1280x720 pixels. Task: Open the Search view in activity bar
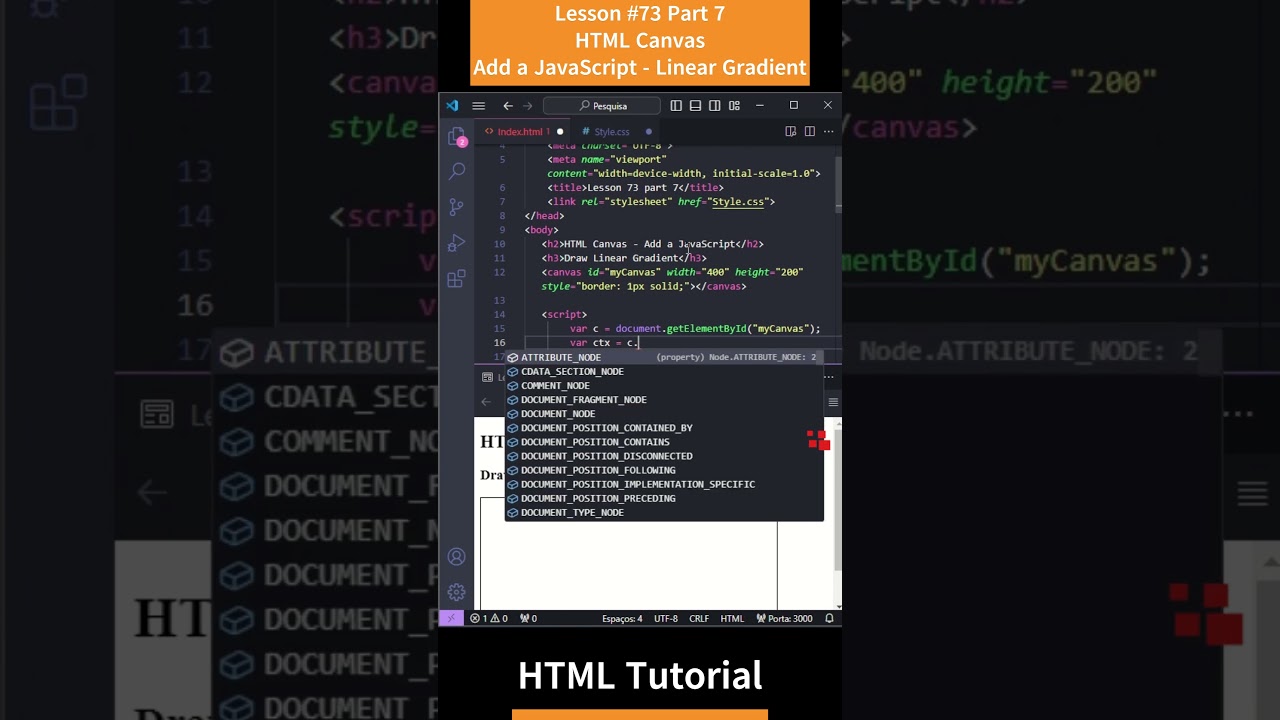[x=456, y=171]
